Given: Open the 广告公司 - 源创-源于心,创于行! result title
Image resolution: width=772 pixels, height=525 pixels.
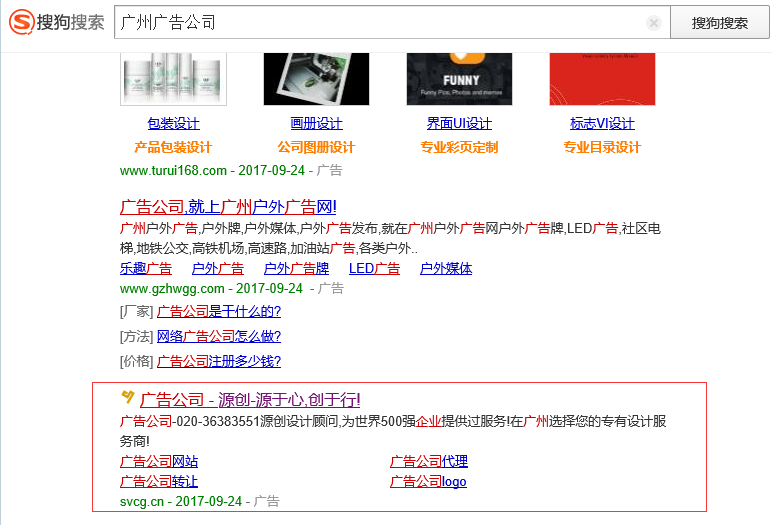Looking at the screenshot, I should coord(250,400).
